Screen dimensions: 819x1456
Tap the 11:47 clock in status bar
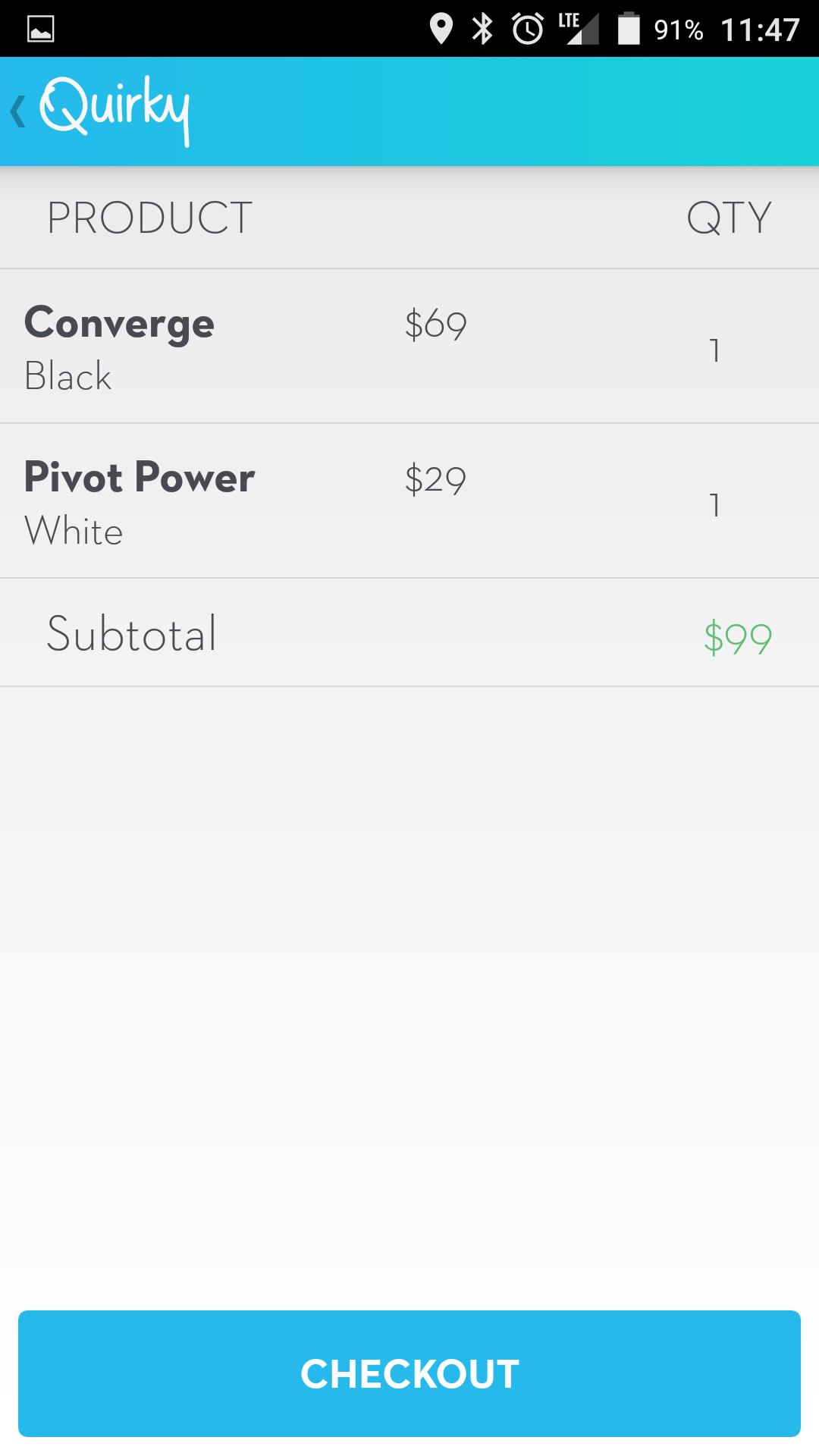pyautogui.click(x=760, y=30)
